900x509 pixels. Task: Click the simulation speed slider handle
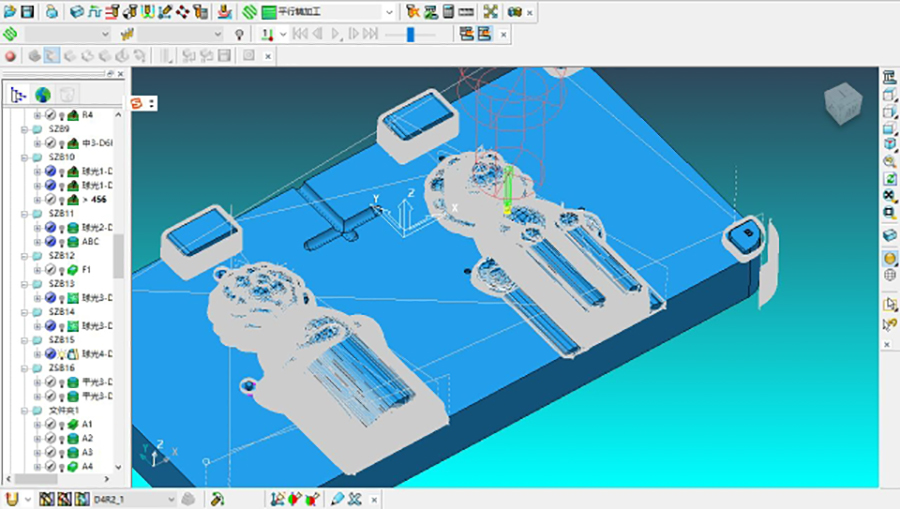[x=411, y=34]
